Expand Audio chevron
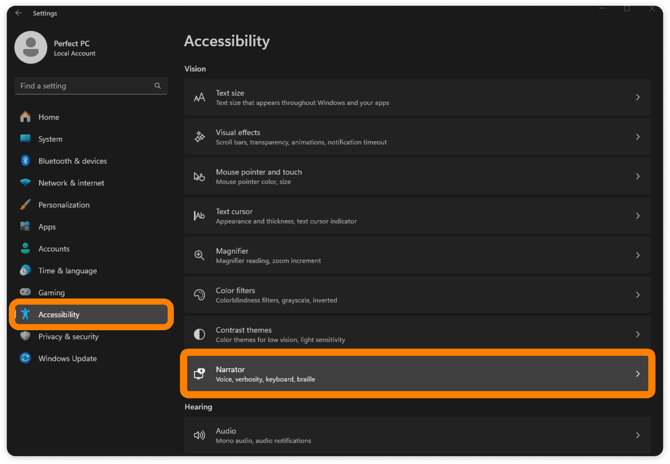670x464 pixels. click(638, 435)
